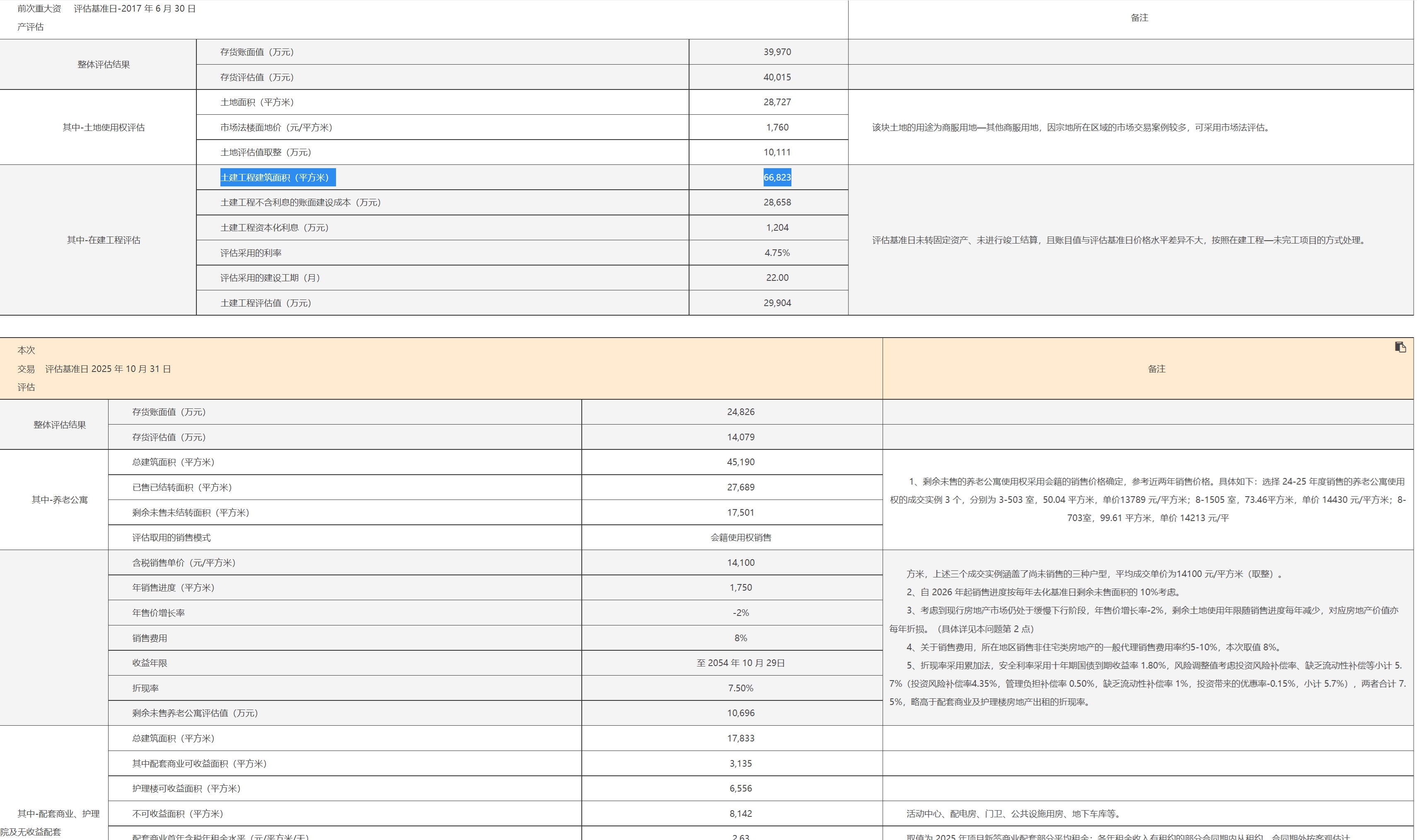The width and height of the screenshot is (1417, 840).
Task: Click the 会籍使用权销售 cell
Action: pos(740,538)
